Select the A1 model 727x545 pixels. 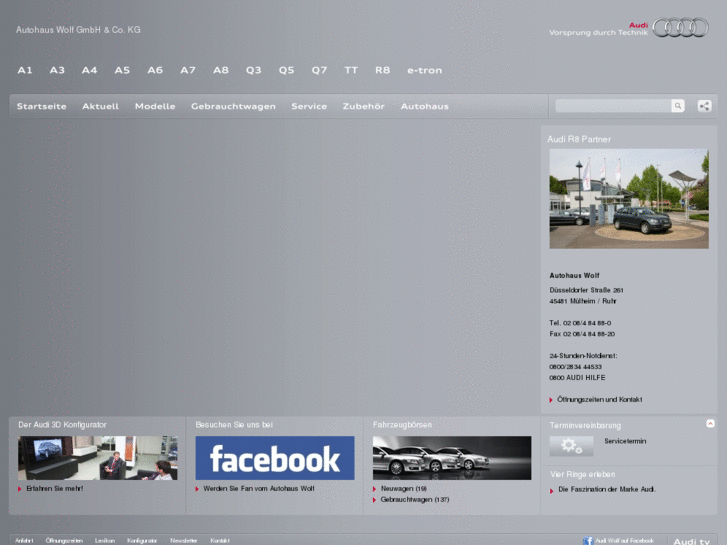click(x=25, y=70)
